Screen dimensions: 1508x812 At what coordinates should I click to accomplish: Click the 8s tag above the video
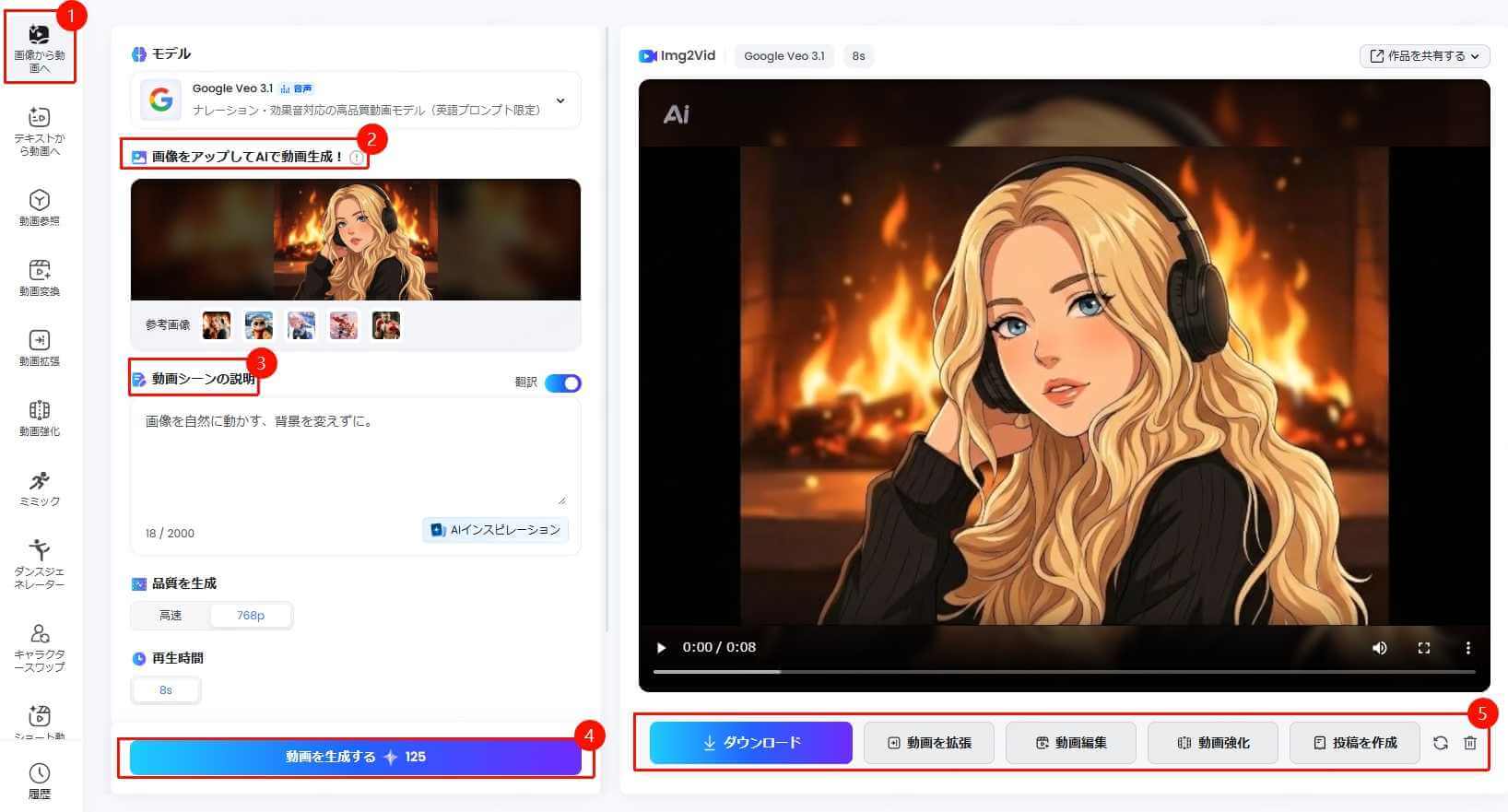858,56
